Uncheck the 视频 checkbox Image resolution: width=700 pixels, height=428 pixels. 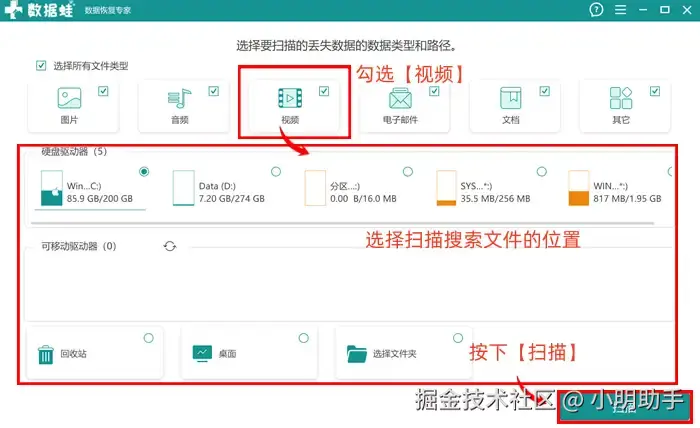[x=324, y=91]
